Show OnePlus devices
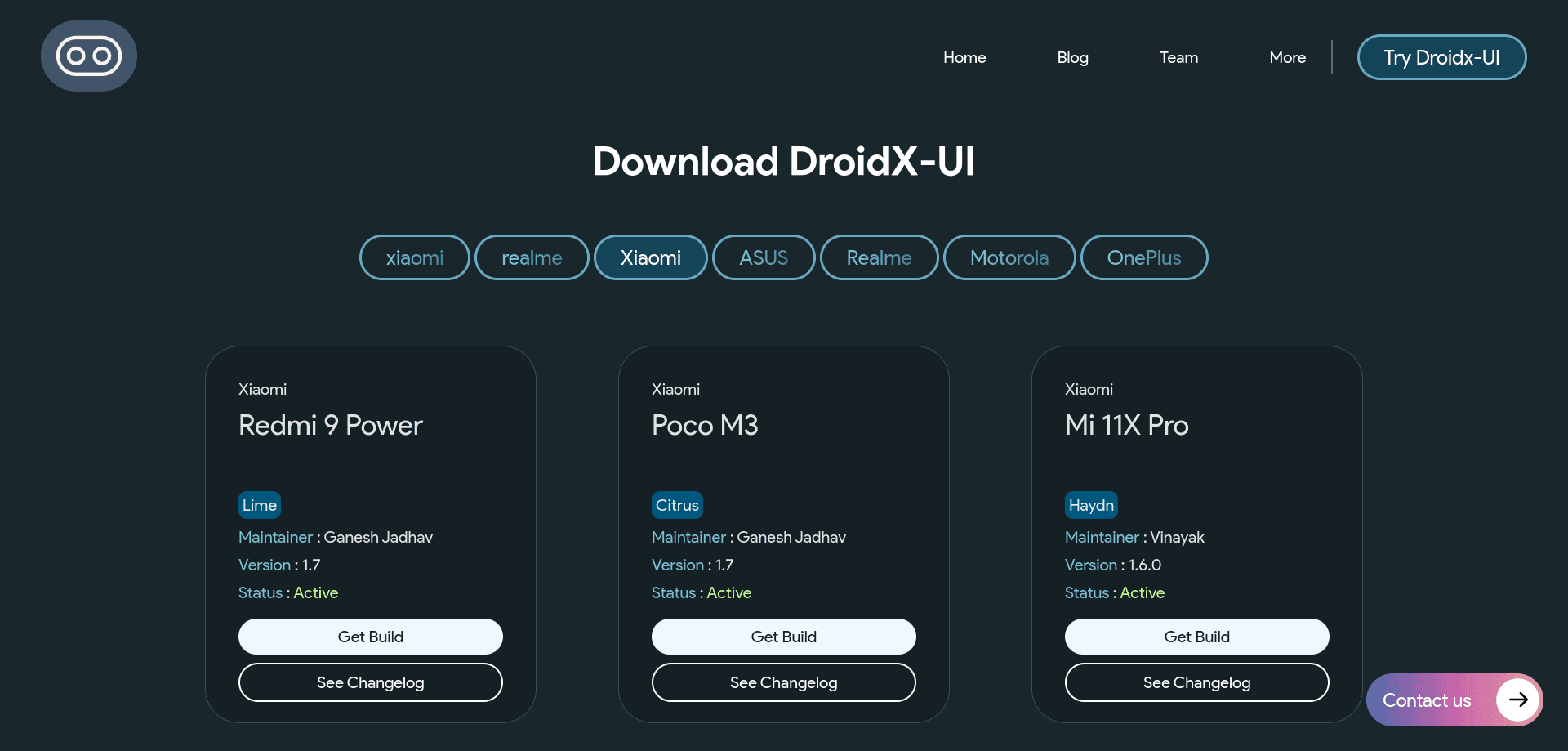 tap(1143, 257)
